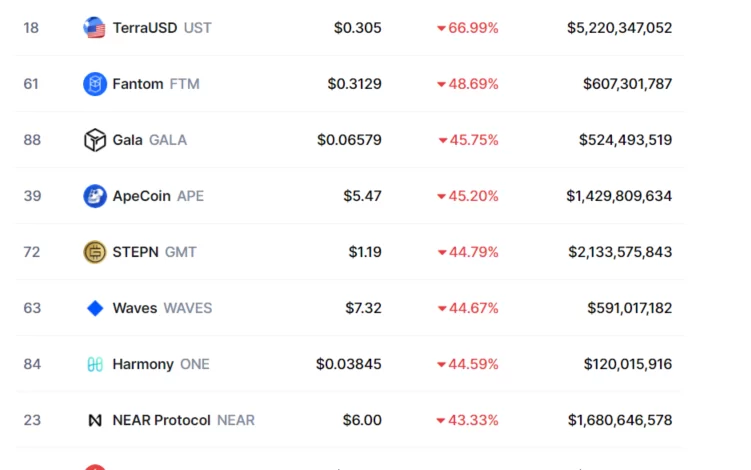The height and width of the screenshot is (470, 751).
Task: Click TerraUSD's 66.99% price drop value
Action: (x=473, y=28)
